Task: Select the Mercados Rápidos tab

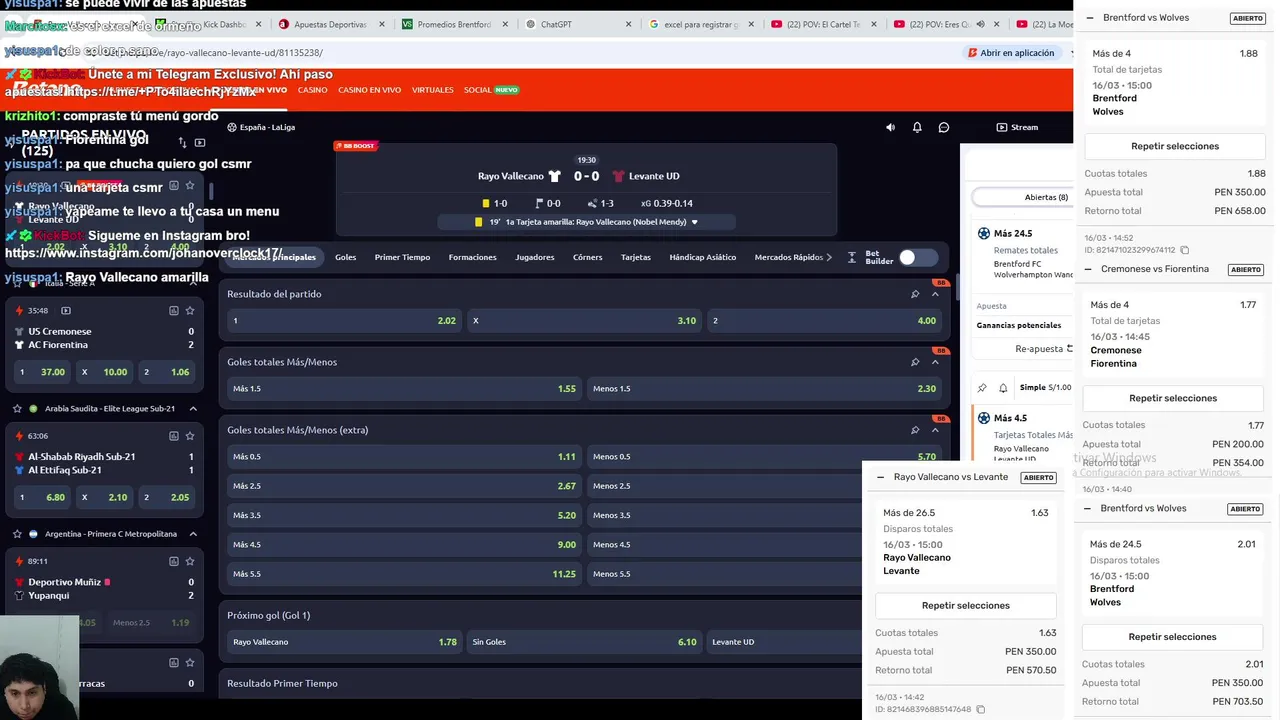Action: tap(789, 257)
